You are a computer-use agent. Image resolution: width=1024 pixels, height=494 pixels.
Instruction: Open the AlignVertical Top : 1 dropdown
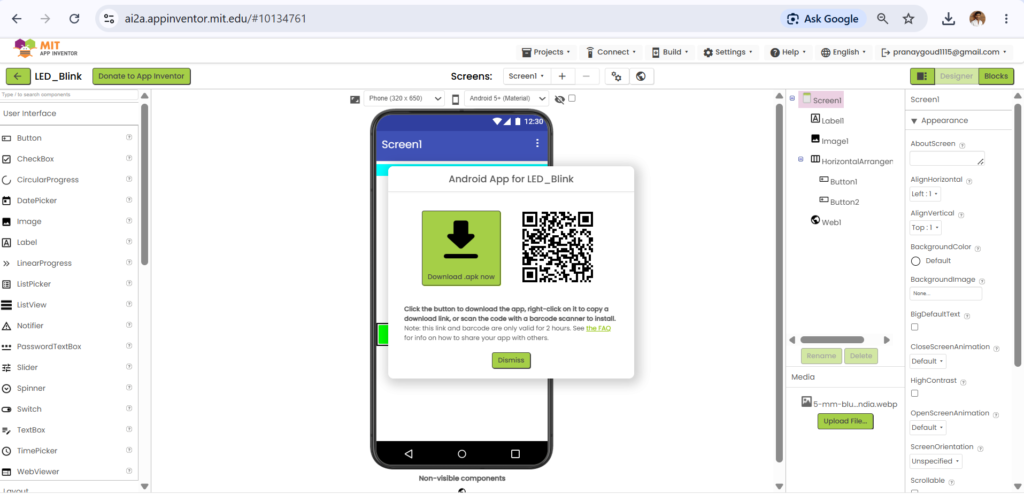coord(925,227)
